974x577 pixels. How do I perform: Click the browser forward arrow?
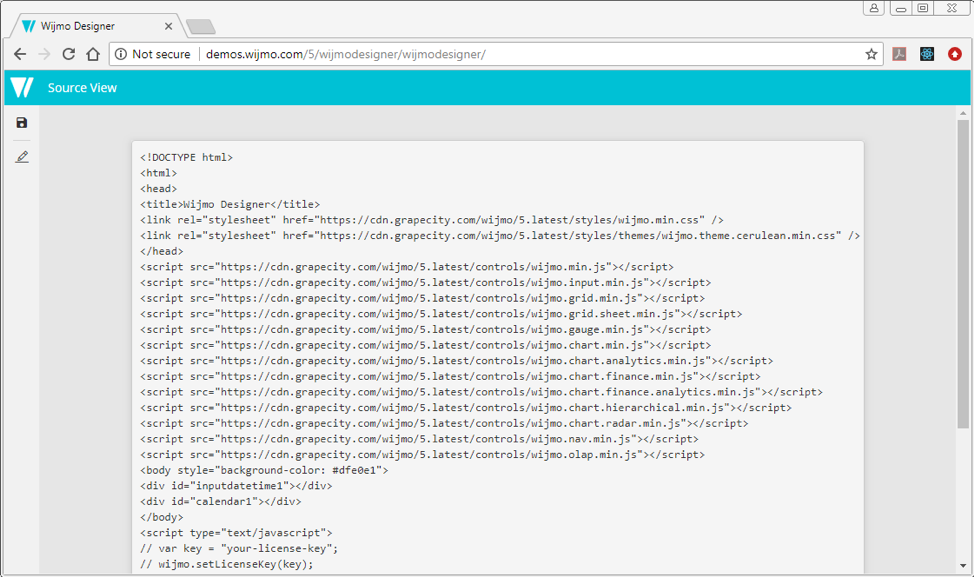44,54
